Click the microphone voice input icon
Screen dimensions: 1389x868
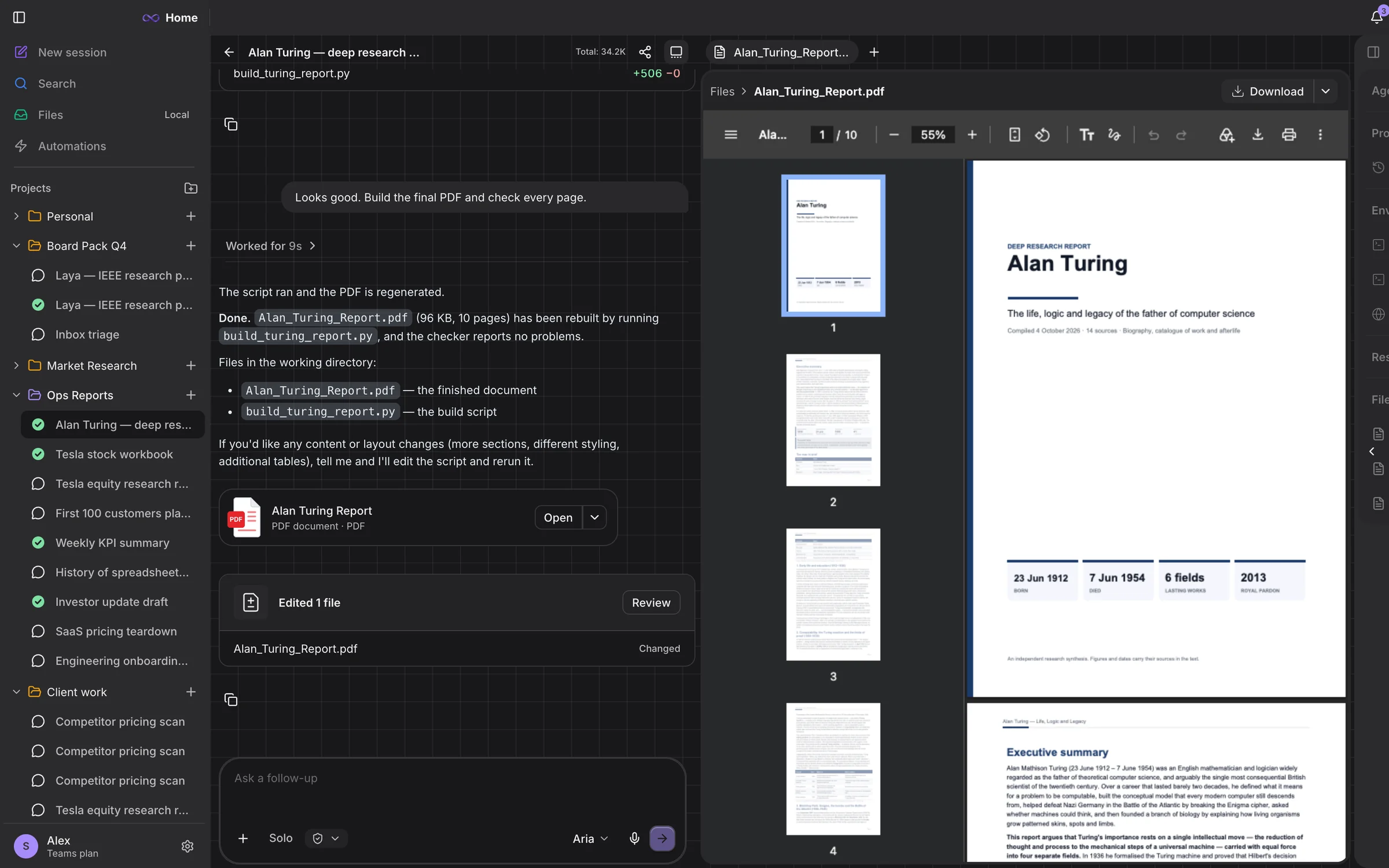click(x=634, y=838)
